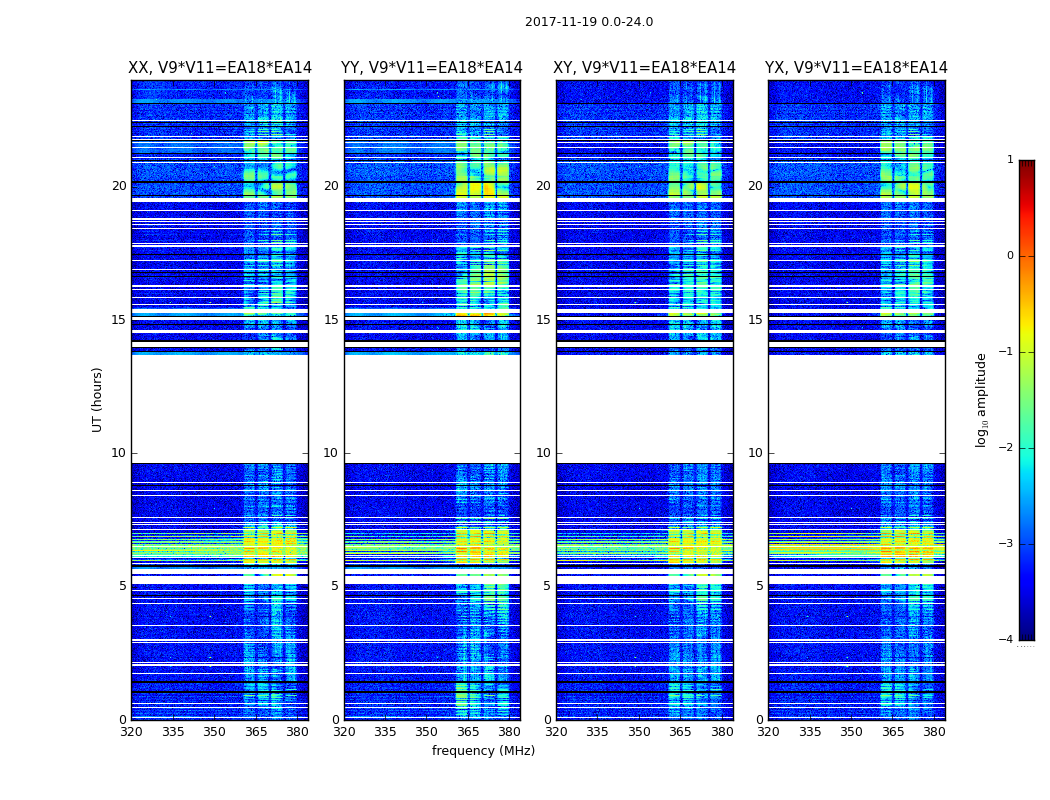This screenshot has width=1050, height=800.
Task: Click the 350 tick label under the YY panel
Action: pos(427,732)
